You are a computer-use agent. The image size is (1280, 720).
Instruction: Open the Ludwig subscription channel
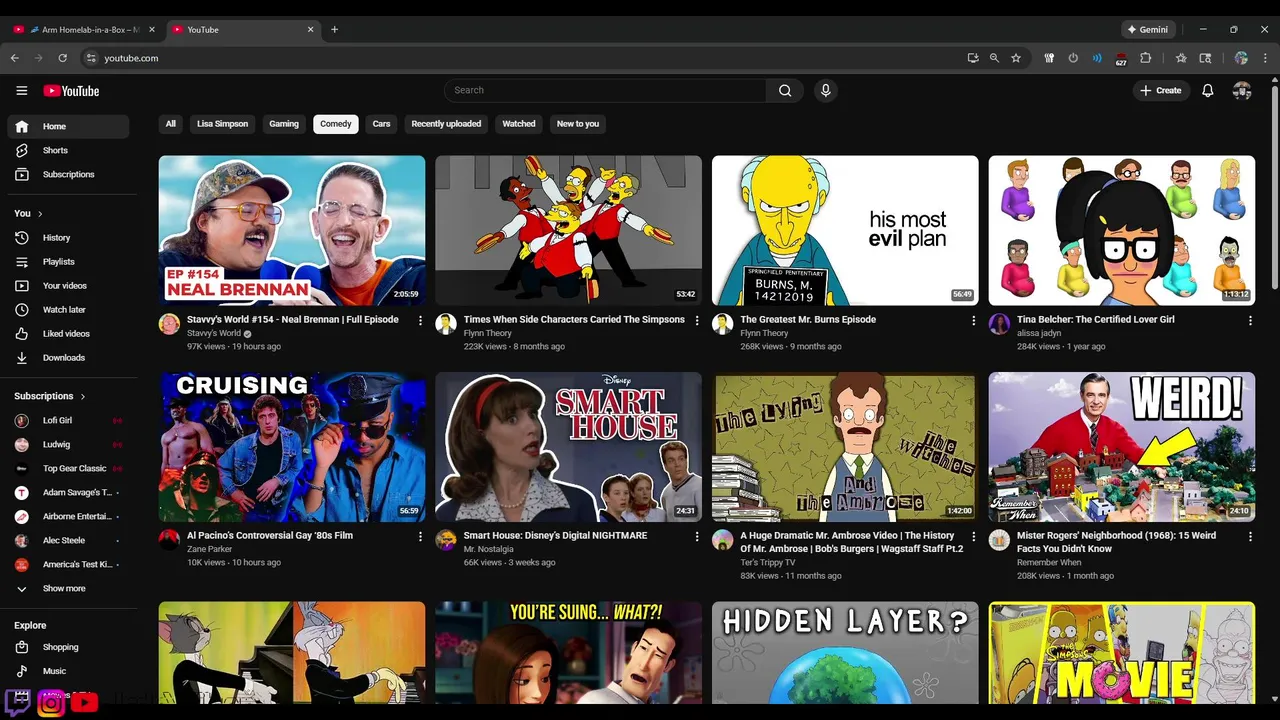[68, 444]
